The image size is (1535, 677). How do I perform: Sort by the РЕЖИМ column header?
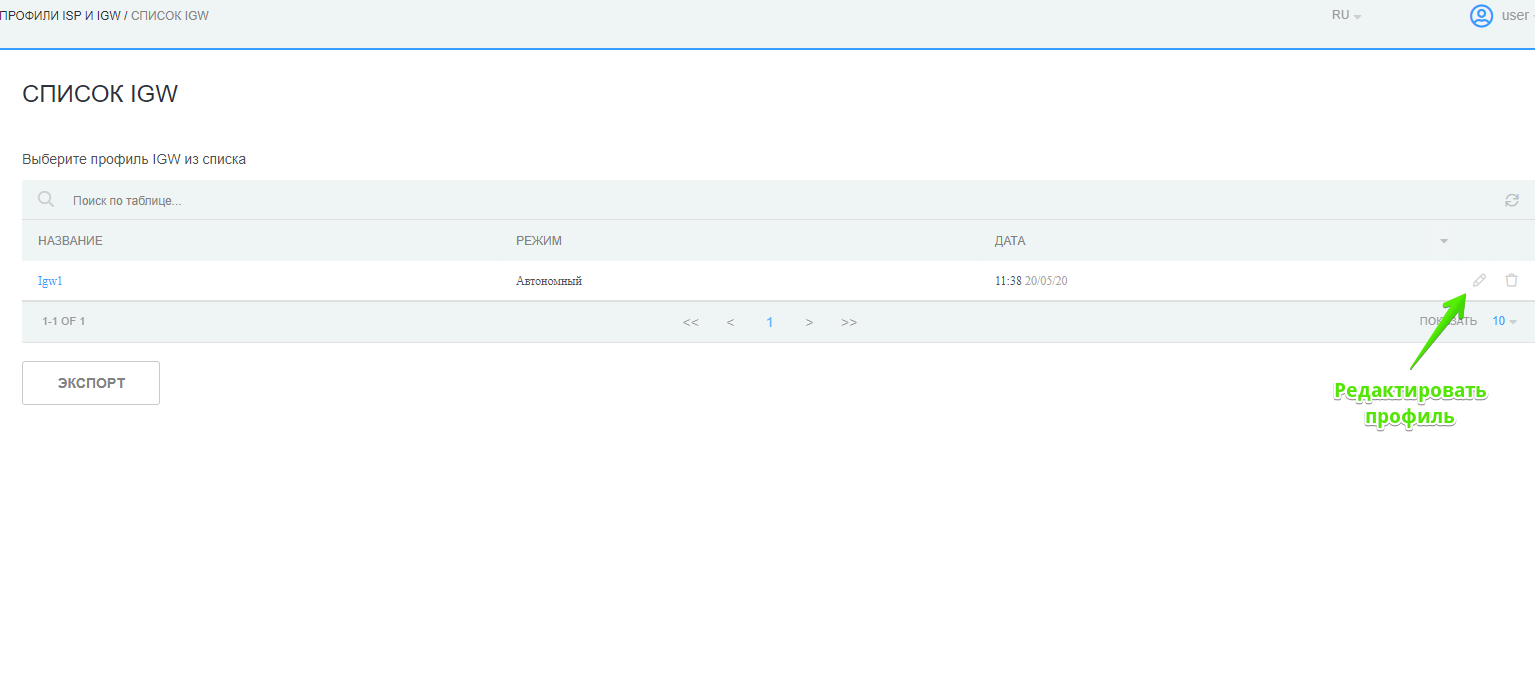click(x=539, y=241)
